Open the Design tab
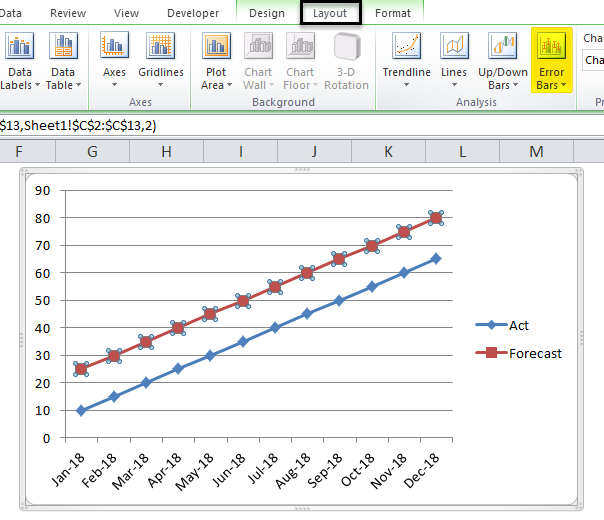This screenshot has height=520, width=604. [267, 13]
